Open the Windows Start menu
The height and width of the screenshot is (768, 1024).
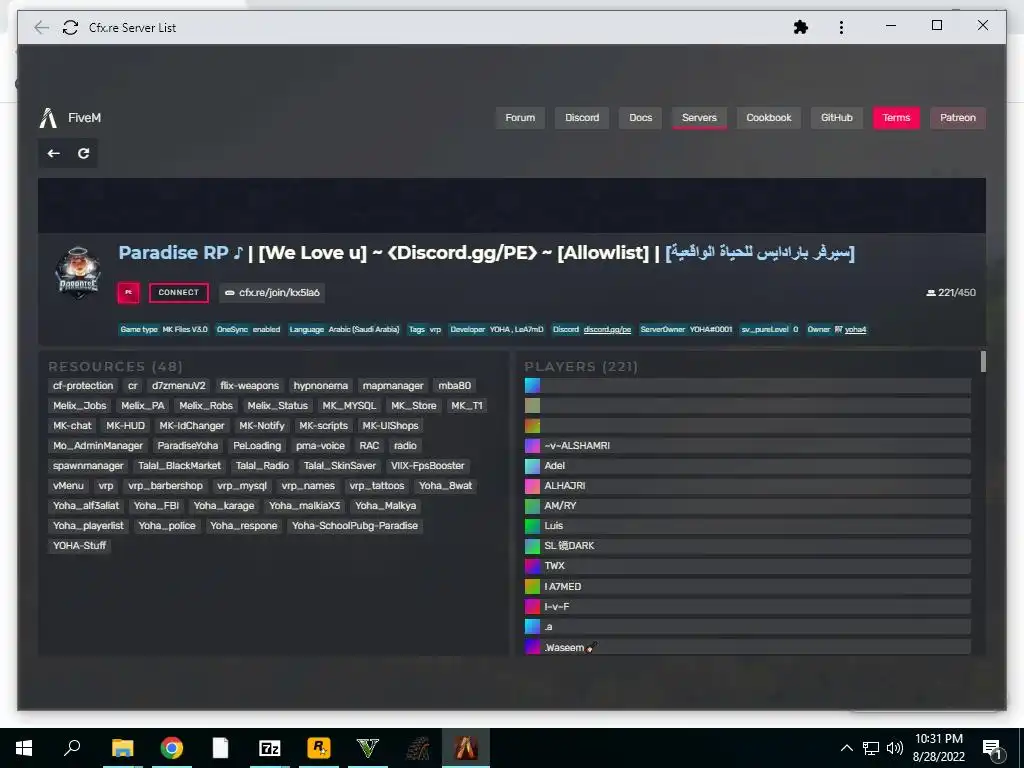(x=24, y=748)
